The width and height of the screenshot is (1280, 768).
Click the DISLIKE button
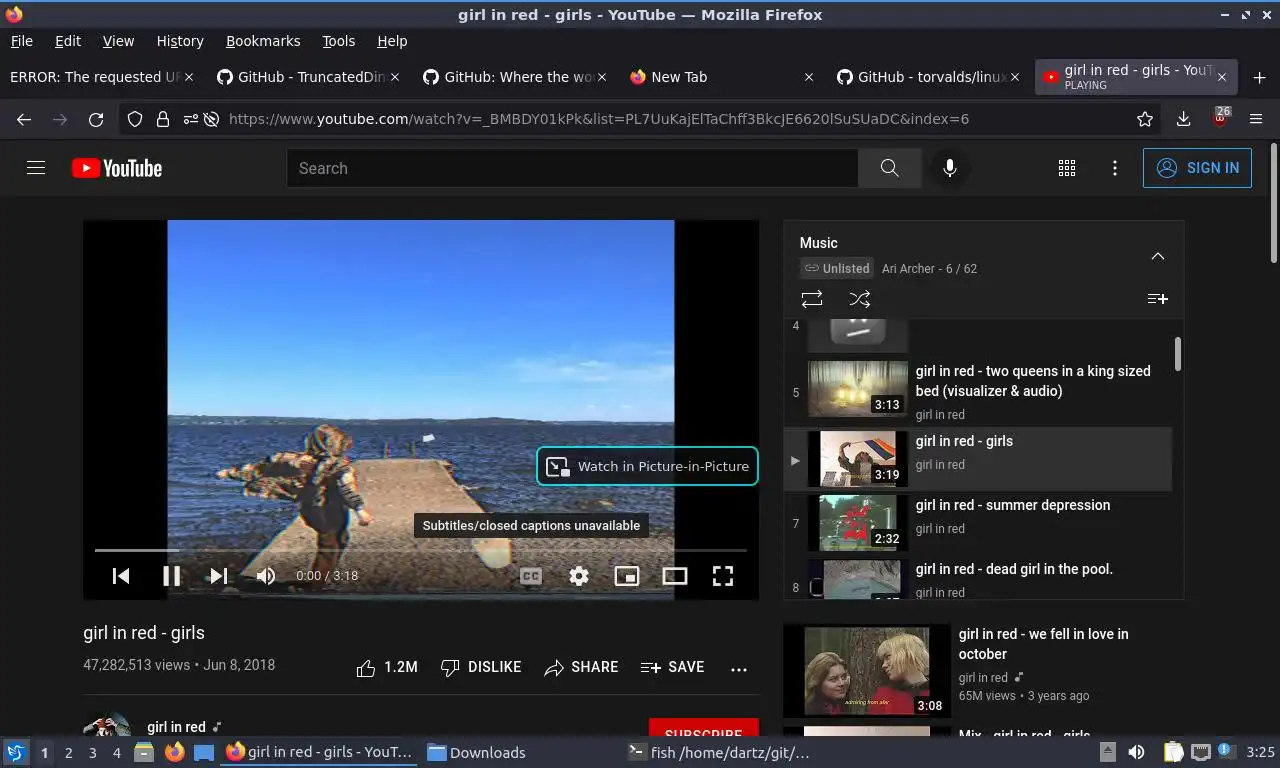[x=481, y=667]
